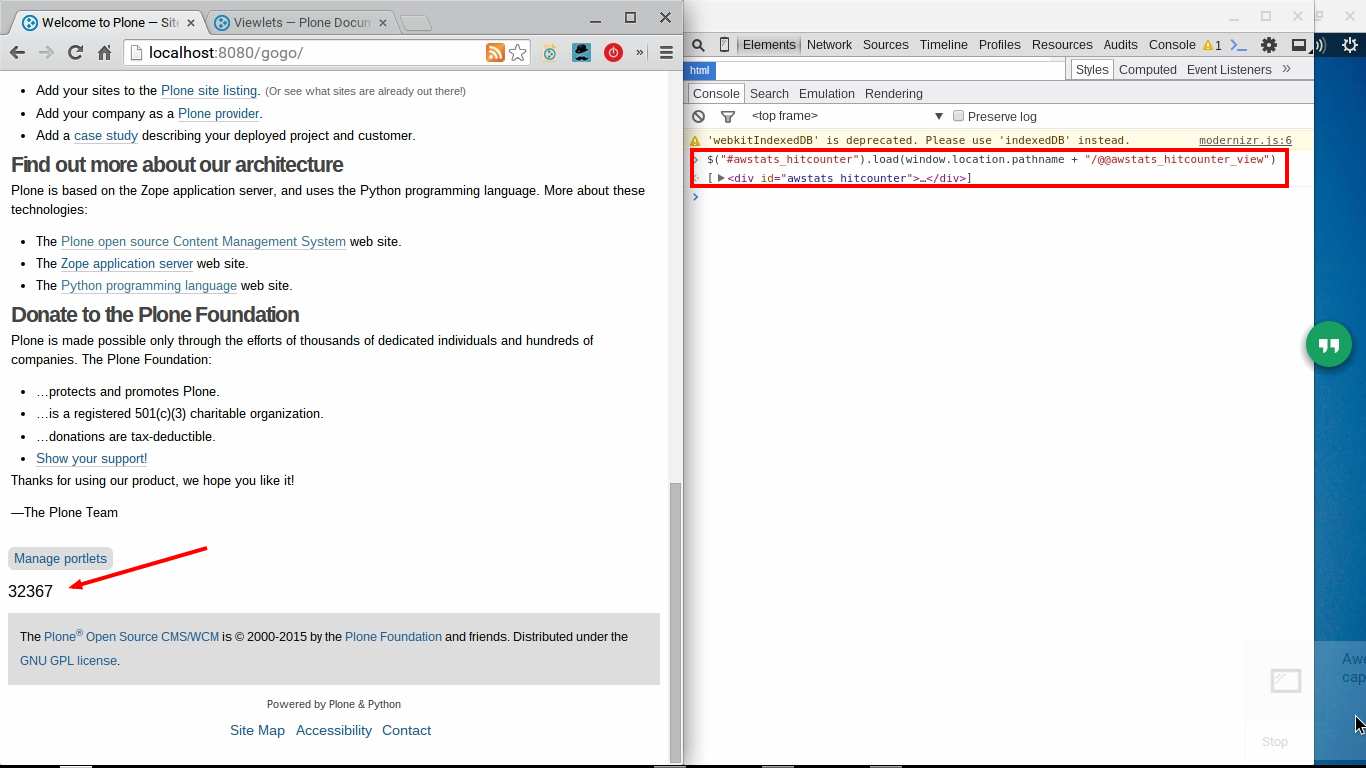
Task: Click the console input prompt line
Action: [x=1000, y=197]
